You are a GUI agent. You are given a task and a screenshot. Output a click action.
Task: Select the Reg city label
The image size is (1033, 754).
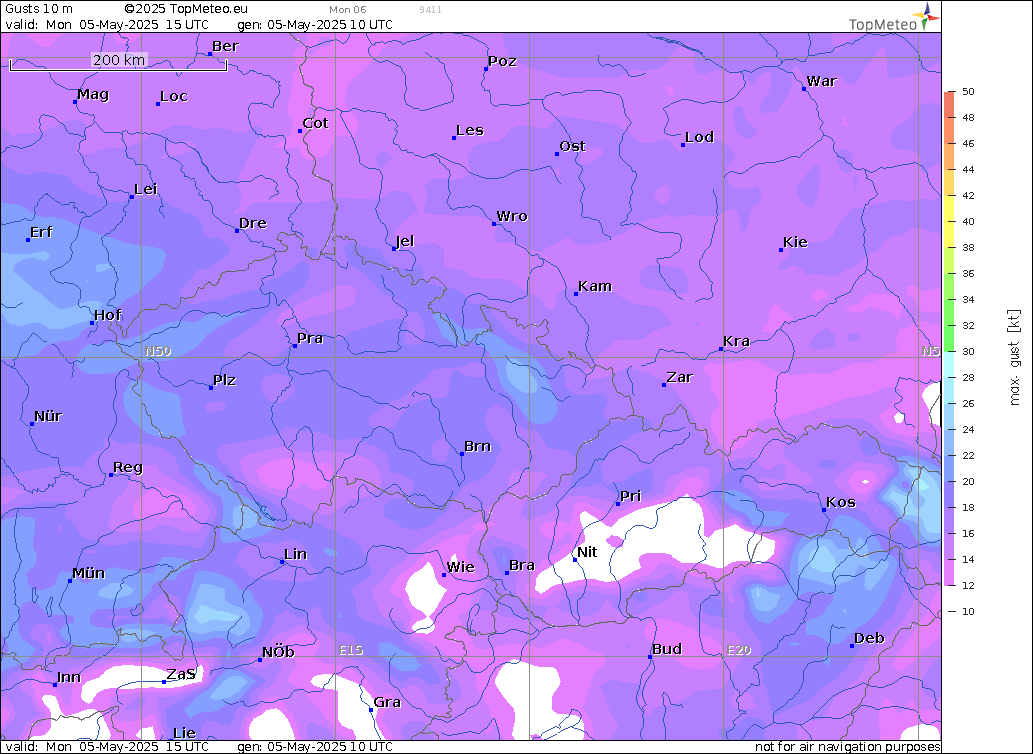[128, 468]
